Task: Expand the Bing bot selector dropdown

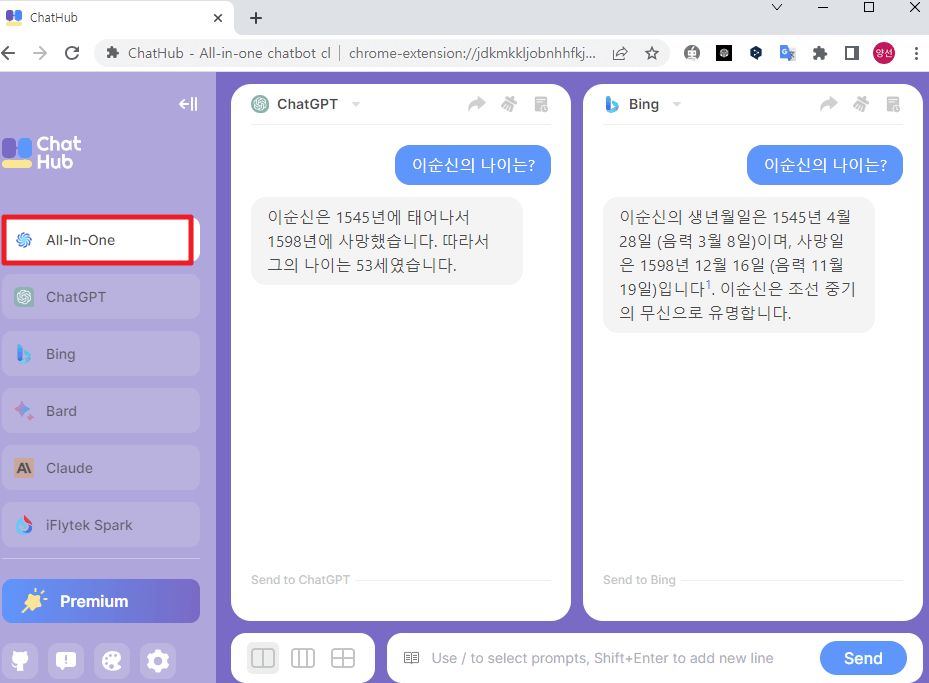Action: tap(677, 104)
